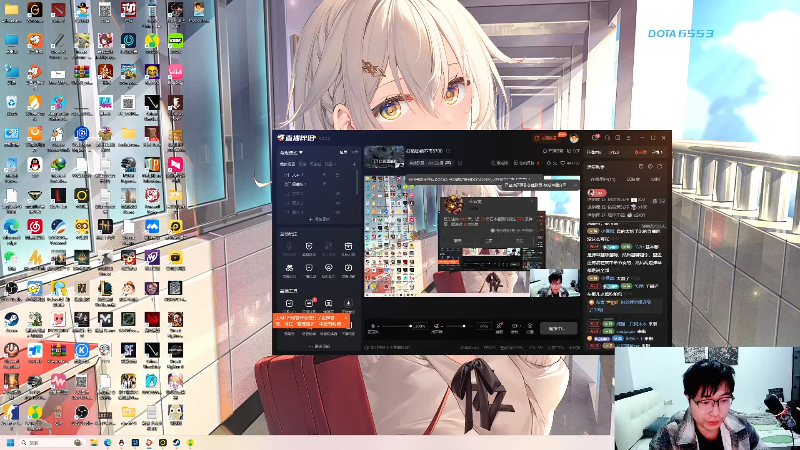Click the music note box icon in second tool row
This screenshot has width=800, height=450.
[x=348, y=270]
